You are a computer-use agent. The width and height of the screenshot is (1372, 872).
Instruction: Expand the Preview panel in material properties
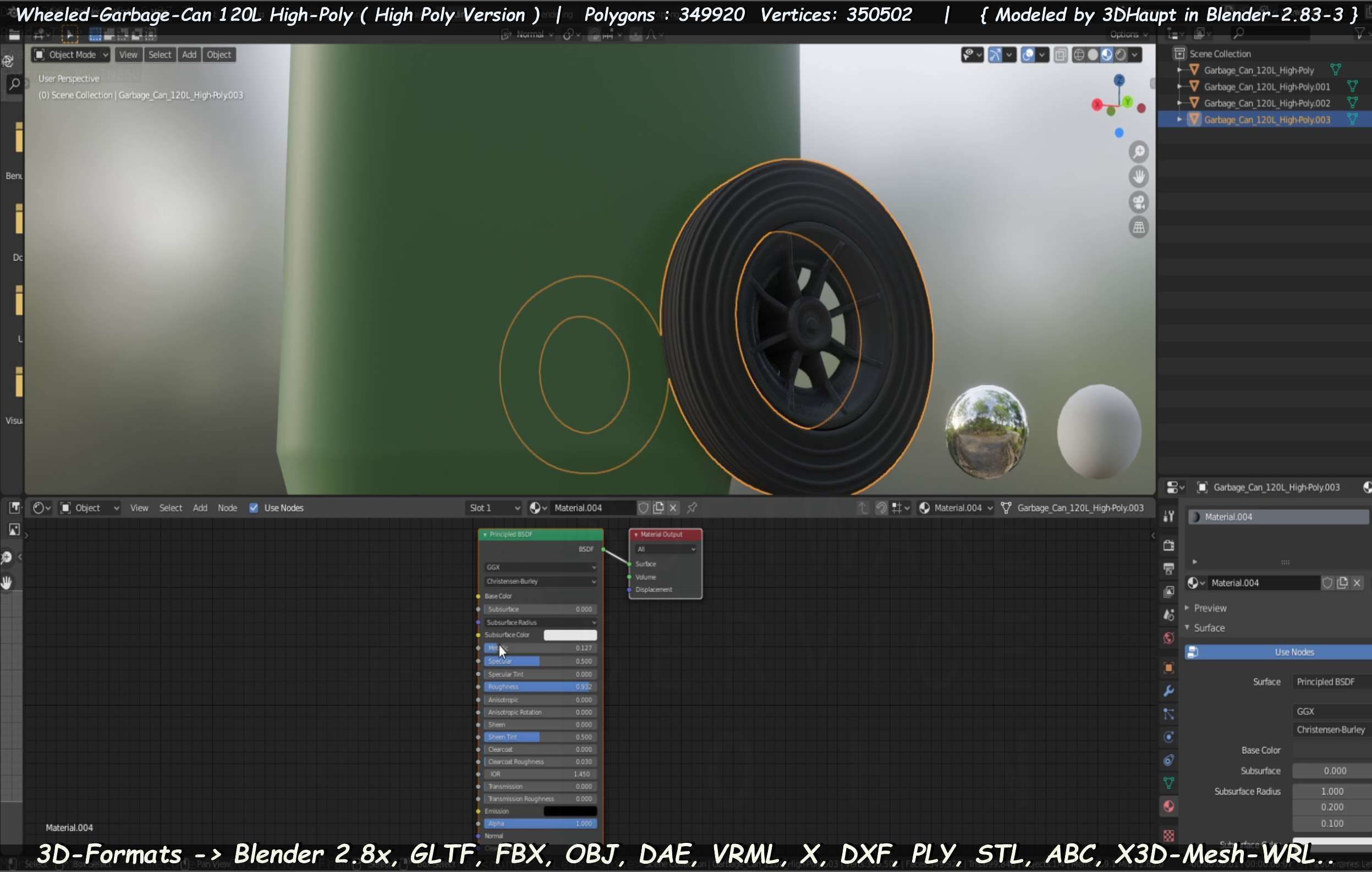click(x=1210, y=608)
